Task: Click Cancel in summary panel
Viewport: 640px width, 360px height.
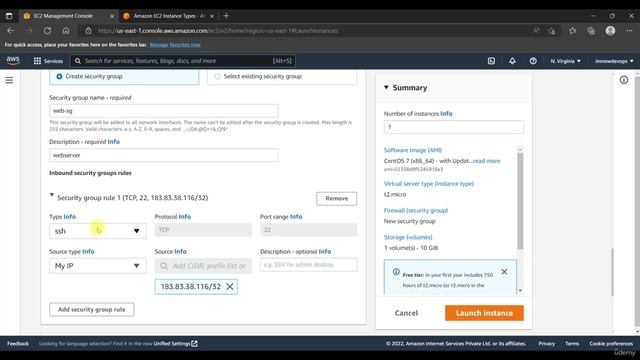Action: point(406,313)
